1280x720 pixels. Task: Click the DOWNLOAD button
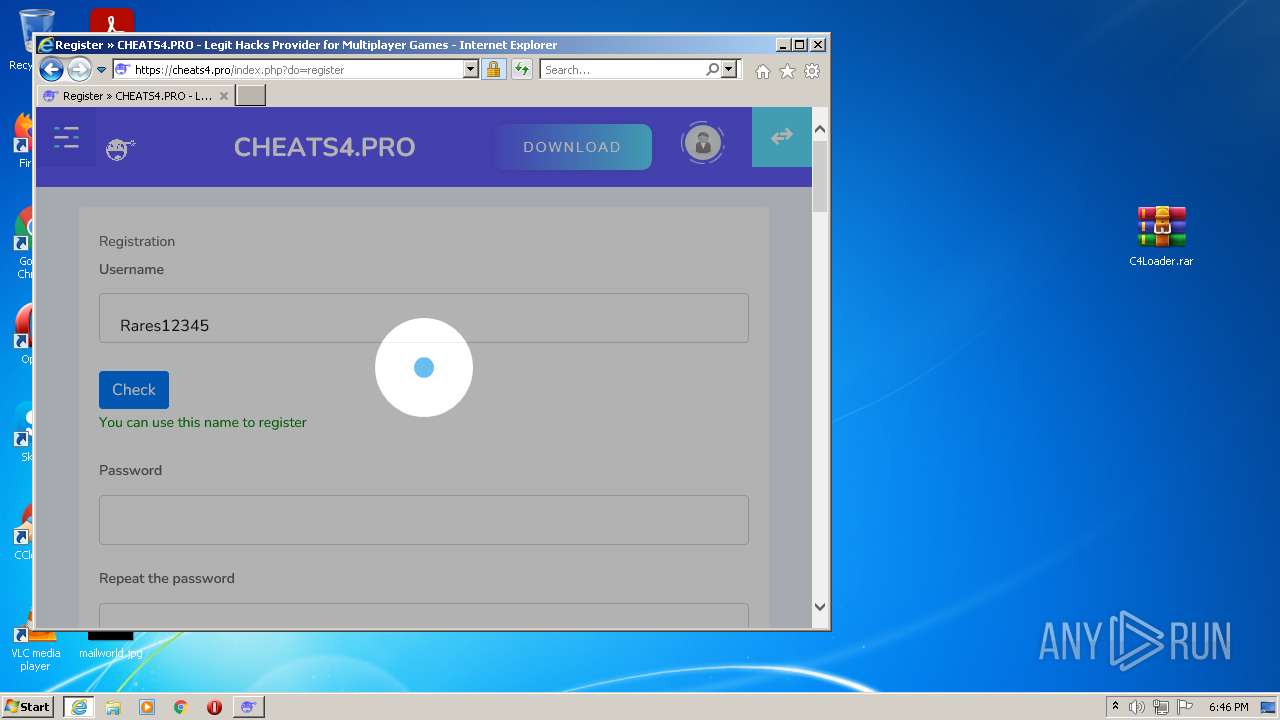(x=572, y=147)
